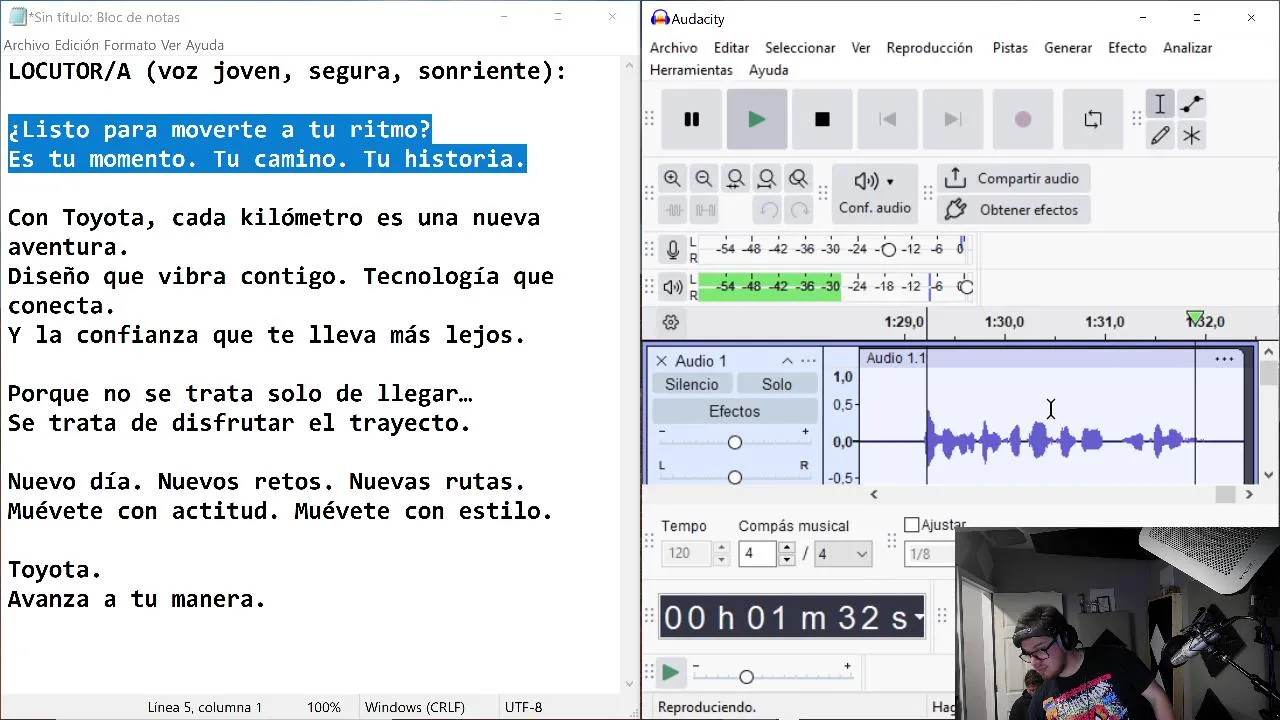Click the Play-at-speed button
The image size is (1280, 720).
point(671,673)
